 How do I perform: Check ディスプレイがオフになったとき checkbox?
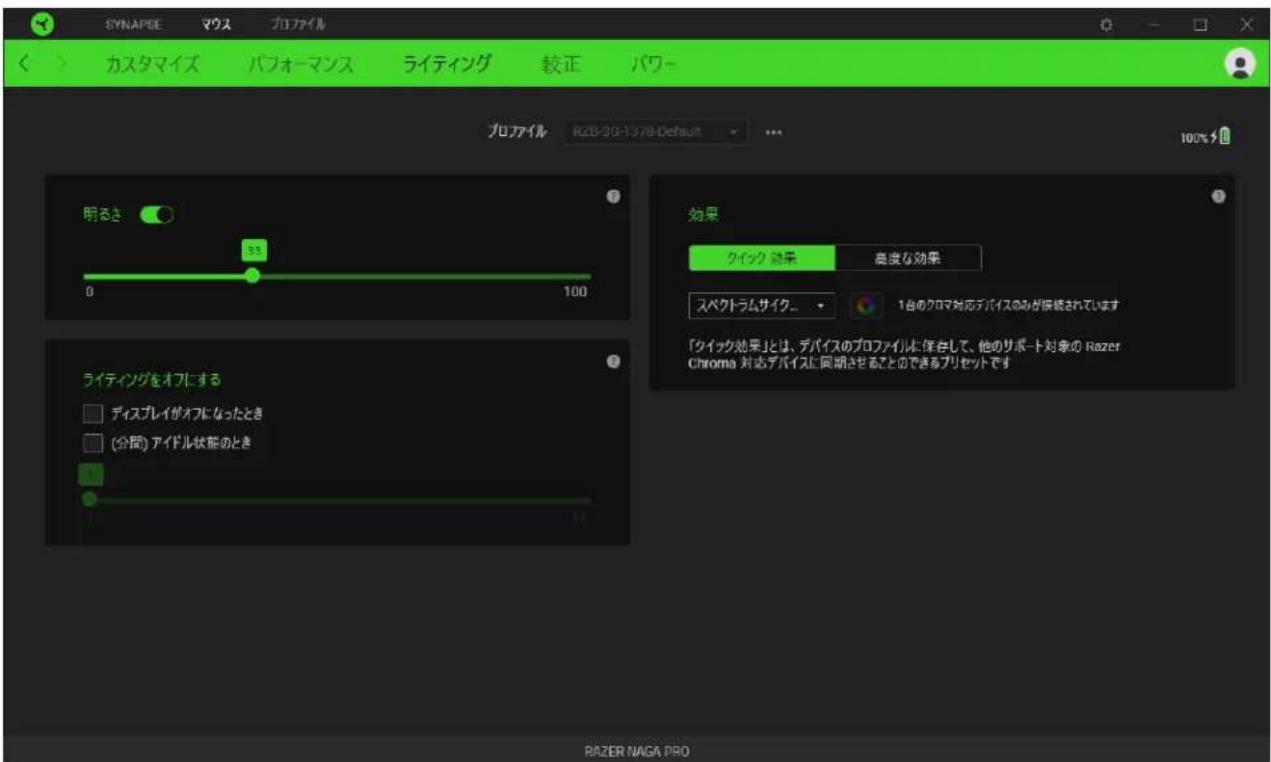point(92,413)
